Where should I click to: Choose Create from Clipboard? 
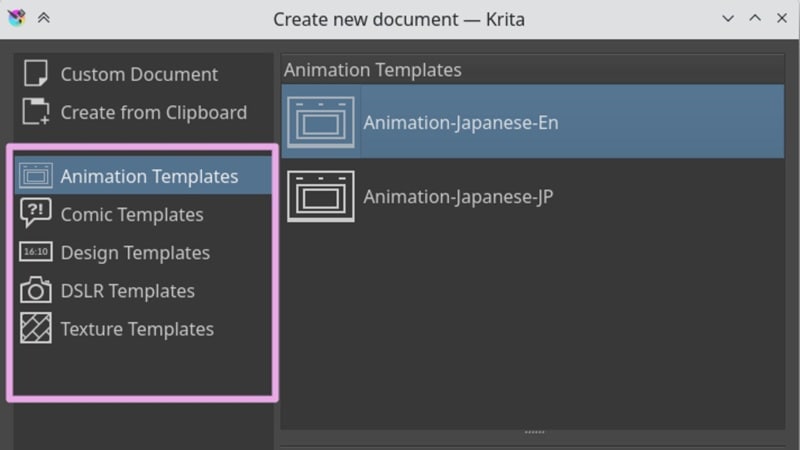[x=143, y=112]
